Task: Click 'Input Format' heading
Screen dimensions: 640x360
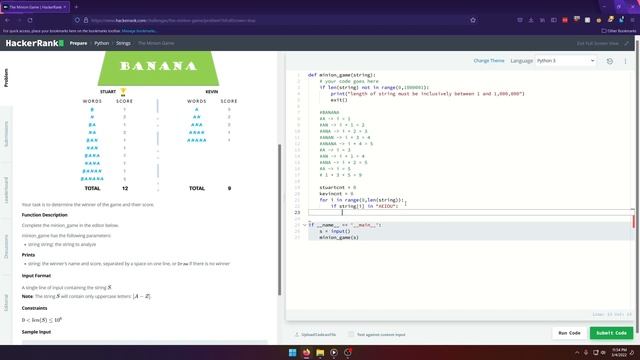Action: 36,276
